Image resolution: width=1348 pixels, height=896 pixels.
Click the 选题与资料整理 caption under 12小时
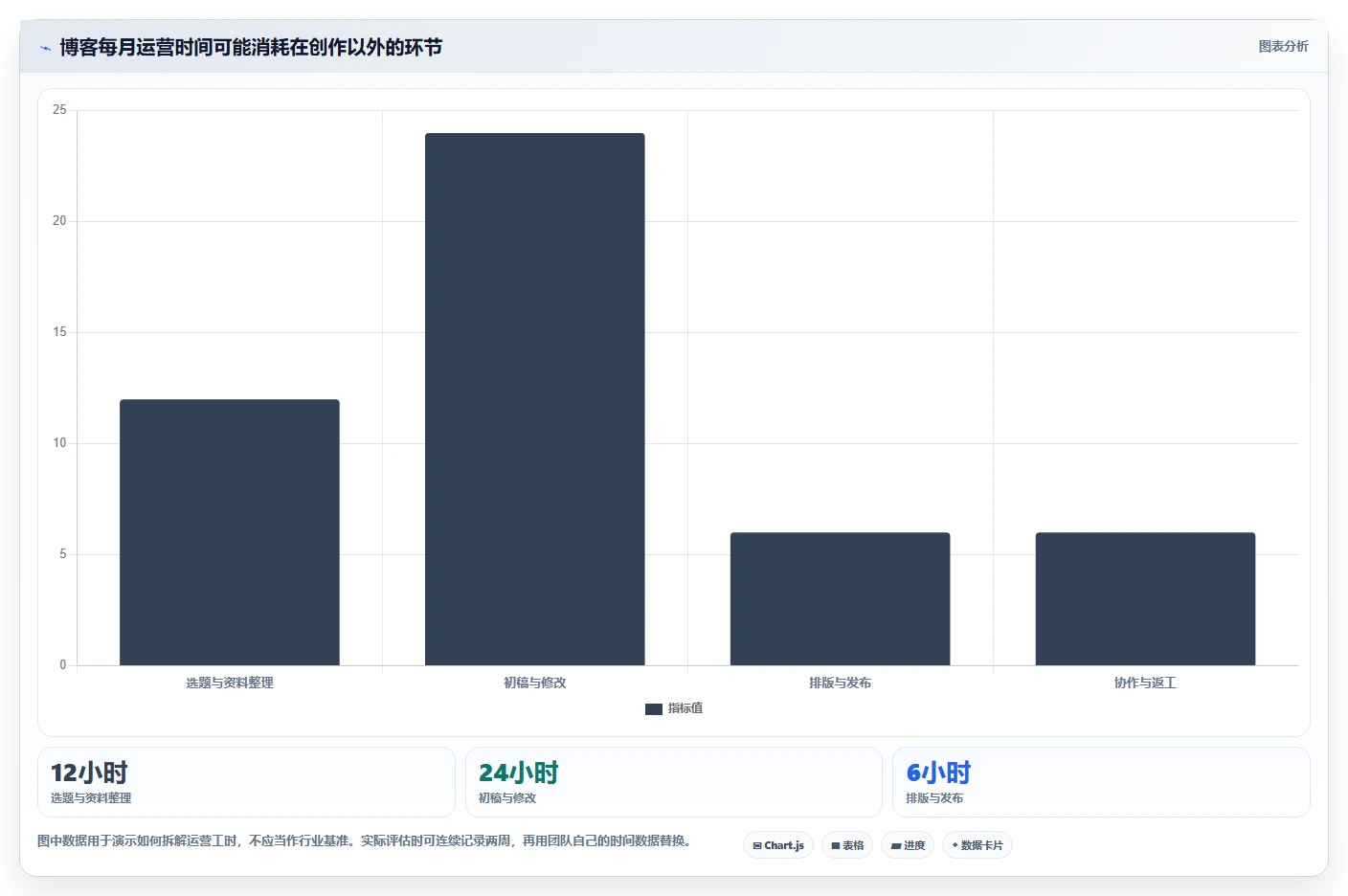tap(91, 798)
